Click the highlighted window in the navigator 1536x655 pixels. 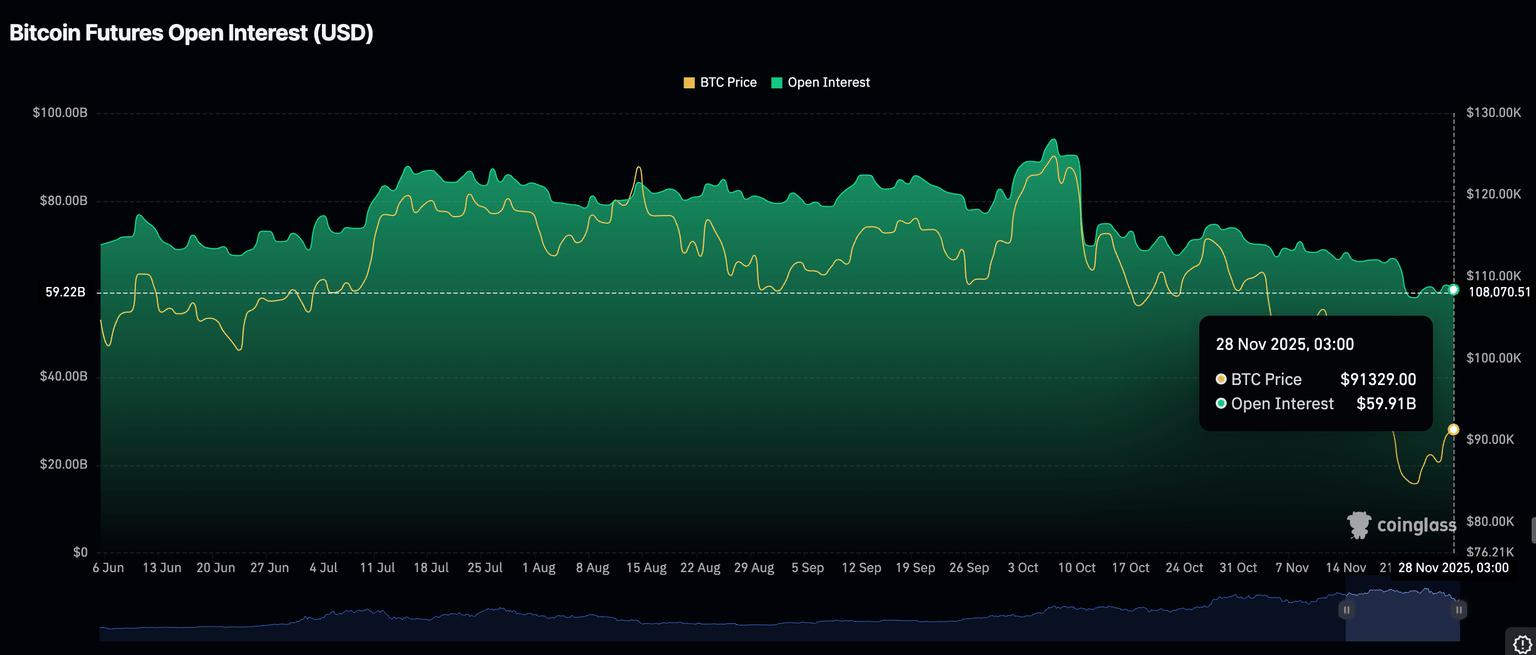[x=1402, y=615]
